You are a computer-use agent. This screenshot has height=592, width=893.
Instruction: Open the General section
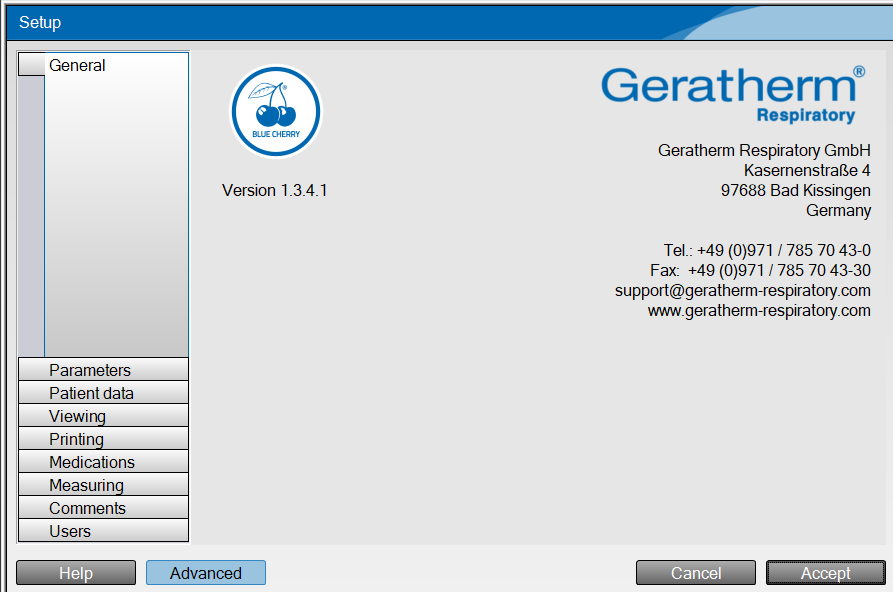coord(103,65)
